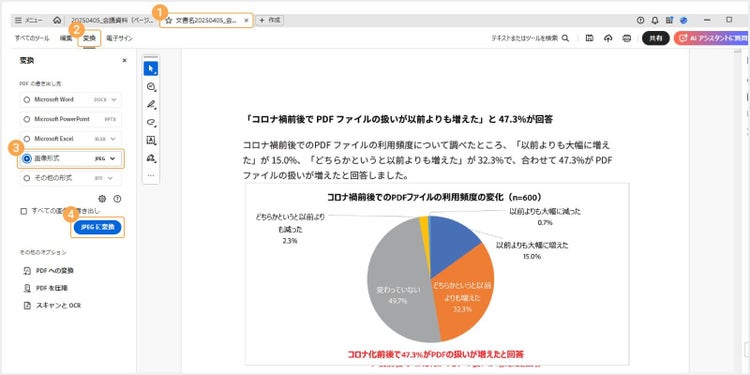Image resolution: width=750 pixels, height=375 pixels.
Task: Open the more tools ellipsis
Action: 151,175
